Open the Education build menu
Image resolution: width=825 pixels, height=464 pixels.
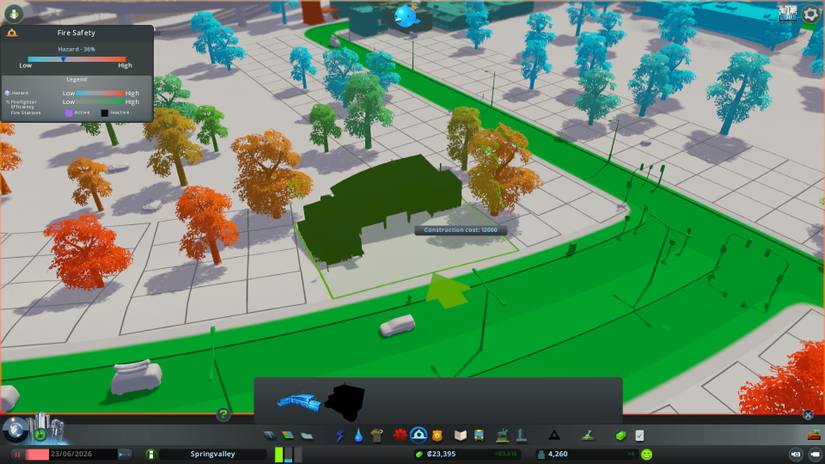click(x=460, y=436)
